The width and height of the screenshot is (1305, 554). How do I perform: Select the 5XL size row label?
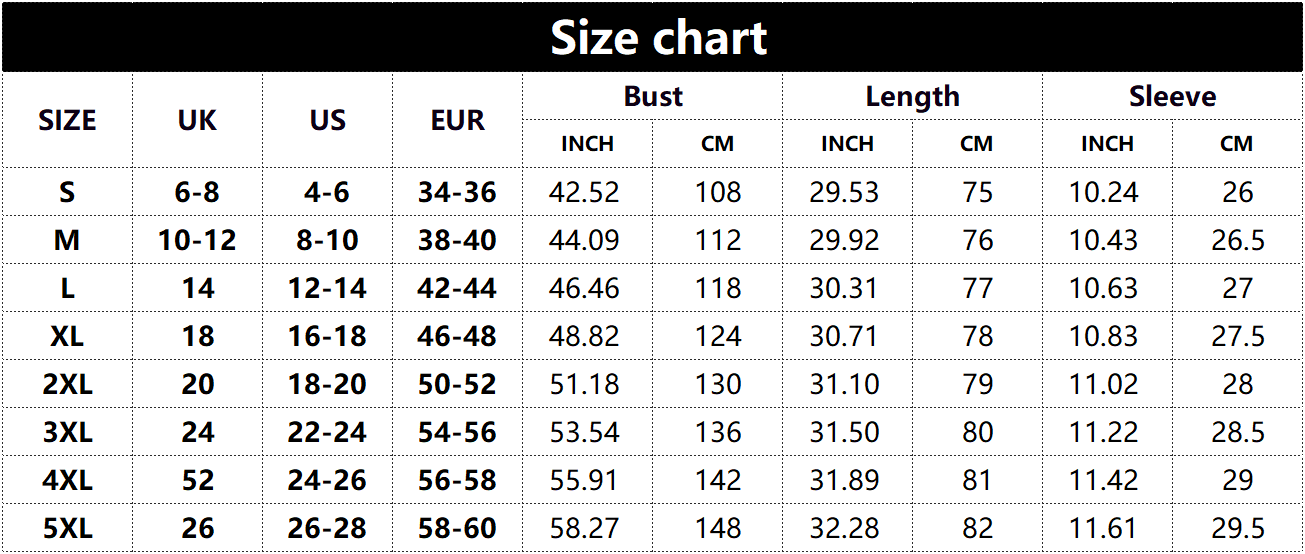67,528
